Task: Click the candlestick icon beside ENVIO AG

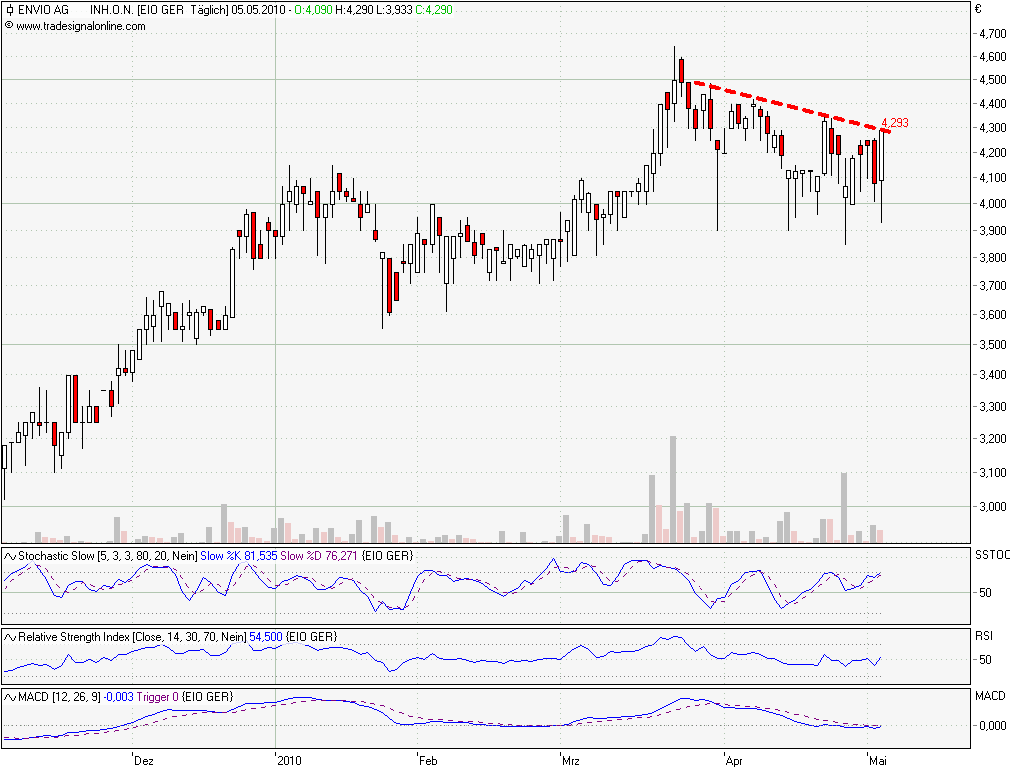Action: point(9,11)
